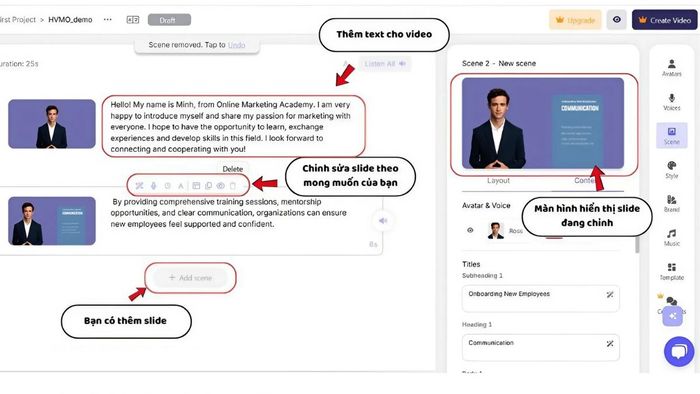
Task: Select the first scene thumbnail
Action: pyautogui.click(x=52, y=124)
